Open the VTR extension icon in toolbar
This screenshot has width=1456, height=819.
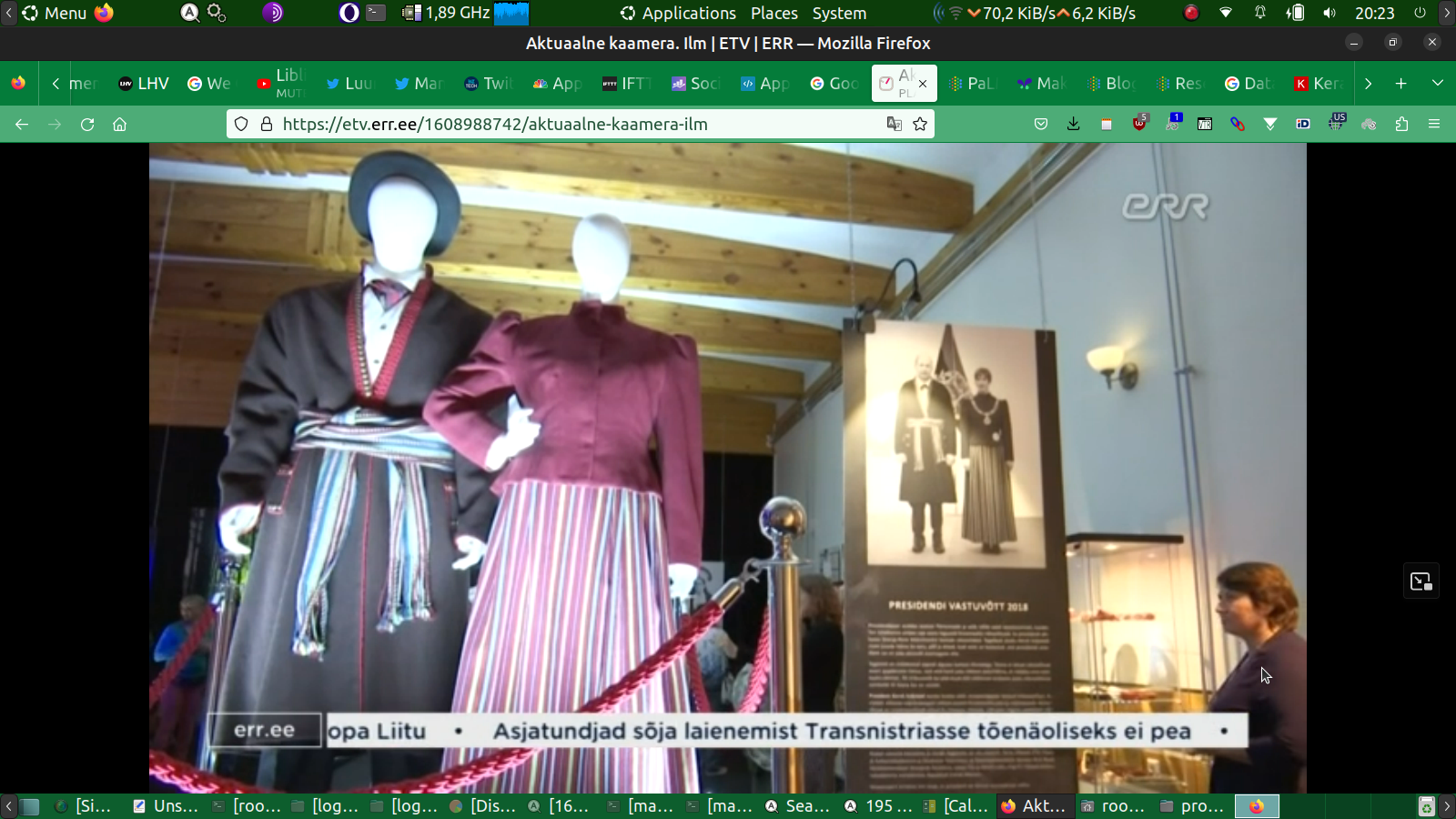[x=1205, y=124]
